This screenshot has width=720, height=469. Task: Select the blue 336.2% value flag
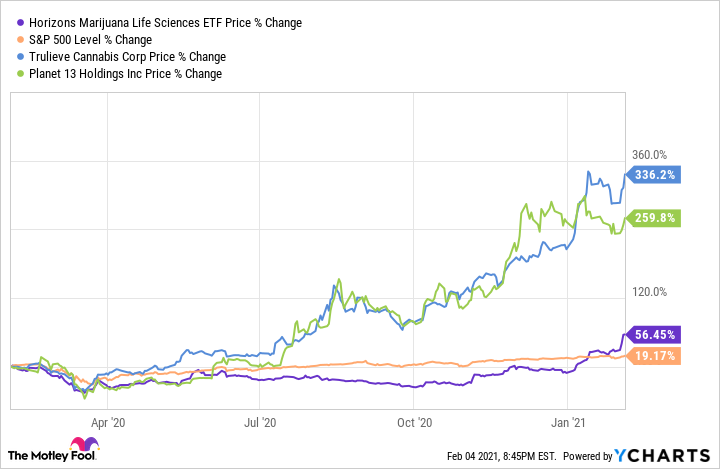654,175
